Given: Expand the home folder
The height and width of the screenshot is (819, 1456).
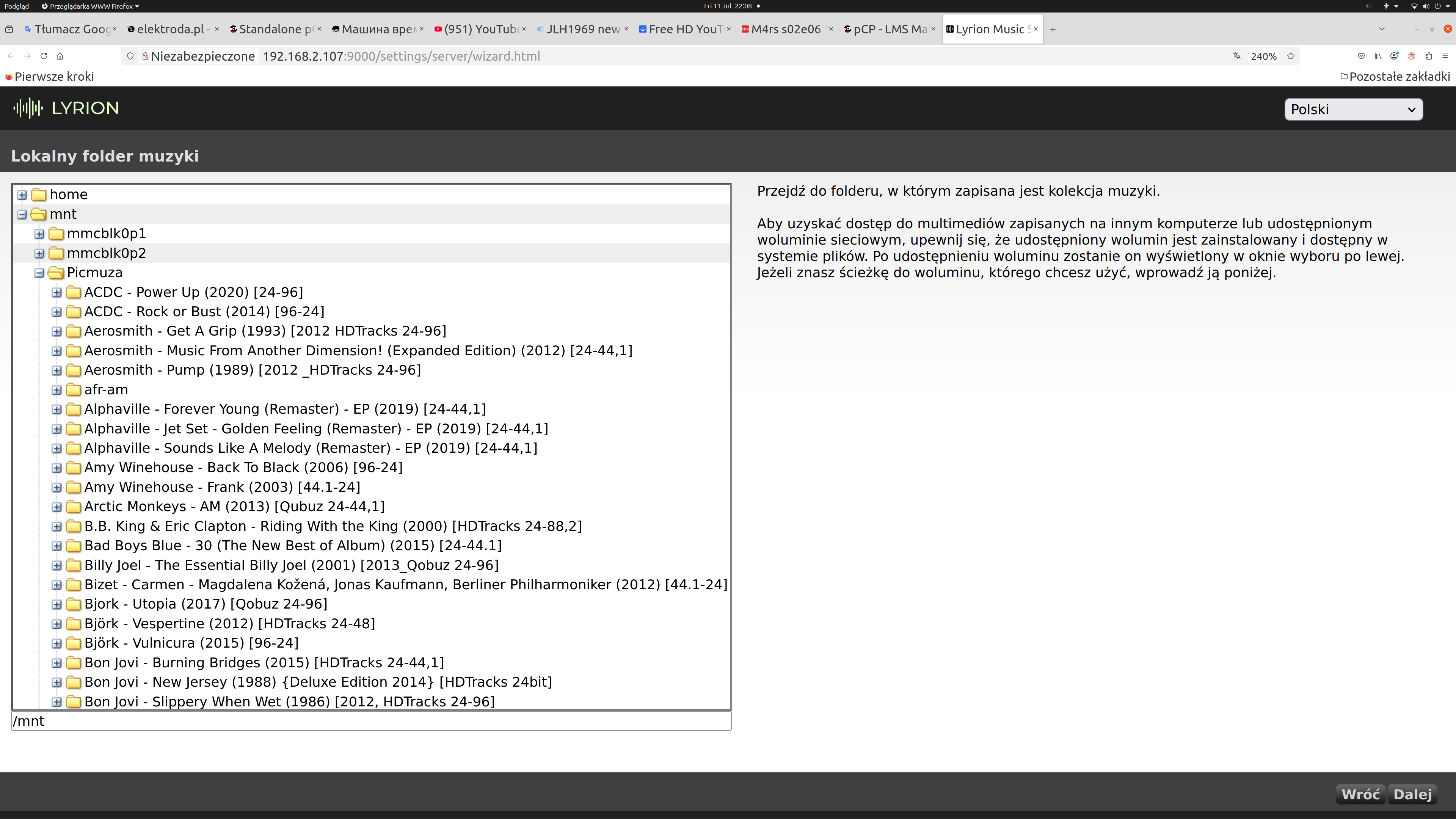Looking at the screenshot, I should point(22,195).
